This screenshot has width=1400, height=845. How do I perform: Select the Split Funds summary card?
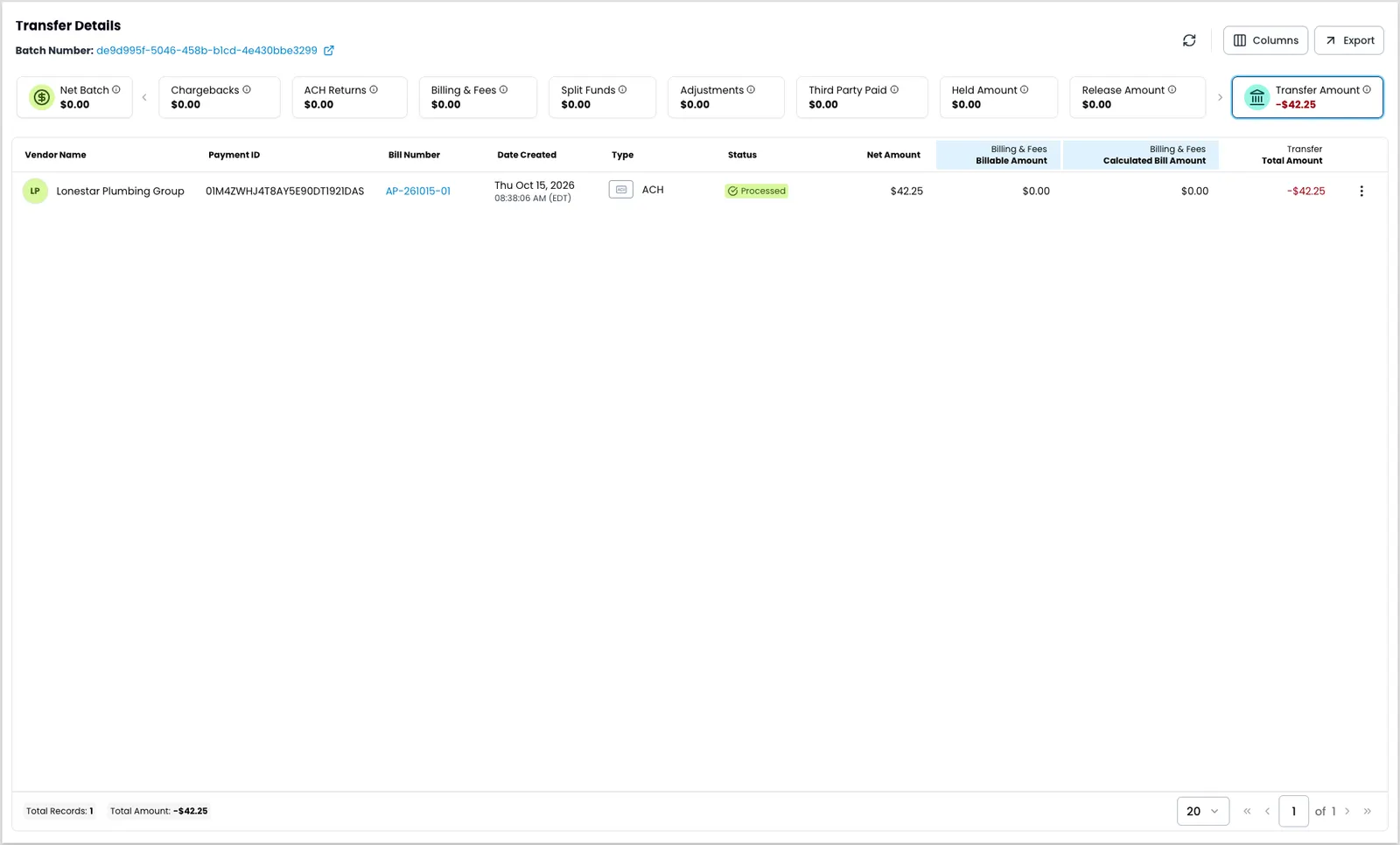(603, 97)
